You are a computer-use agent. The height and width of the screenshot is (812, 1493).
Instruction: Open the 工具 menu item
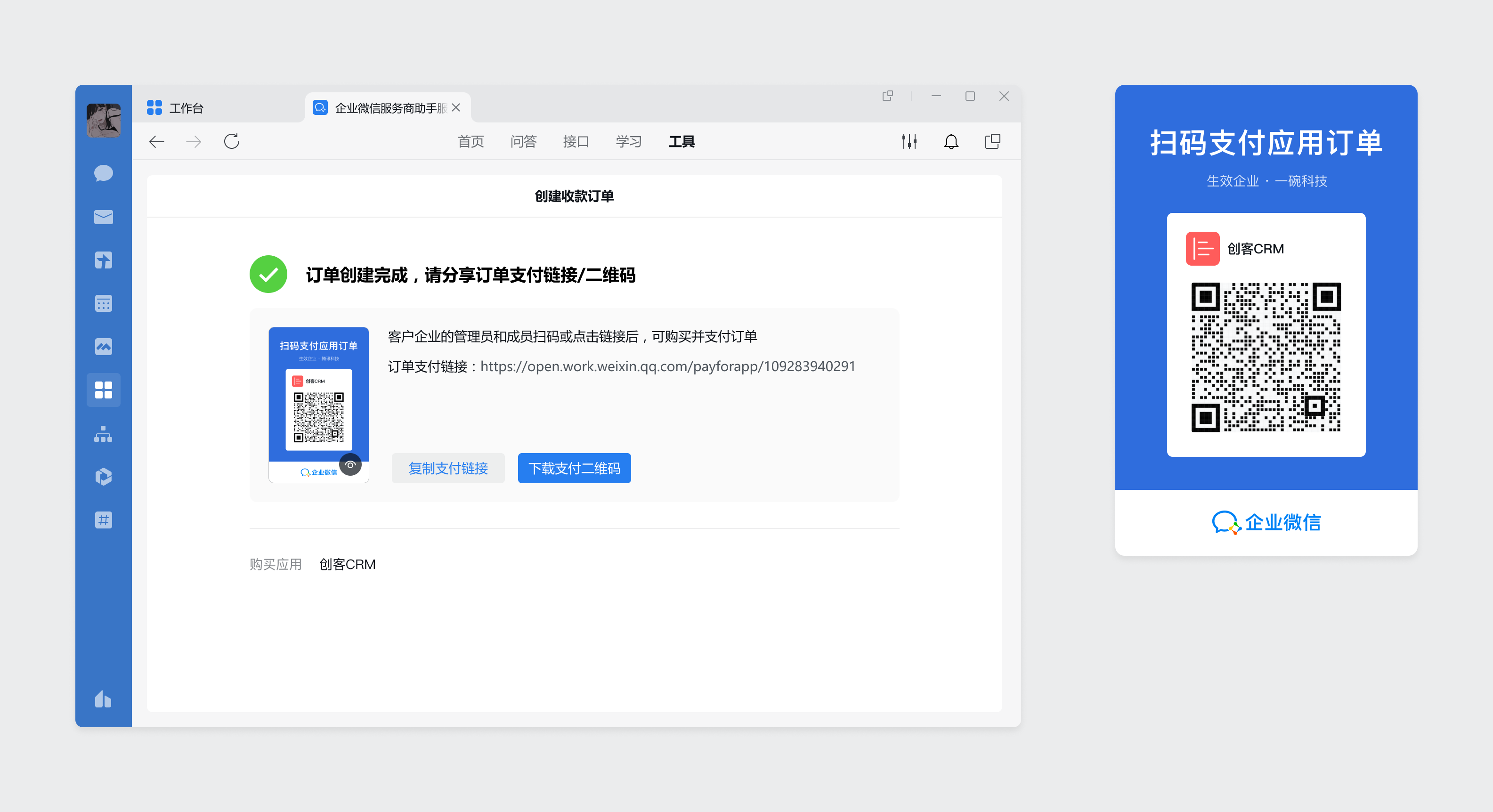682,141
